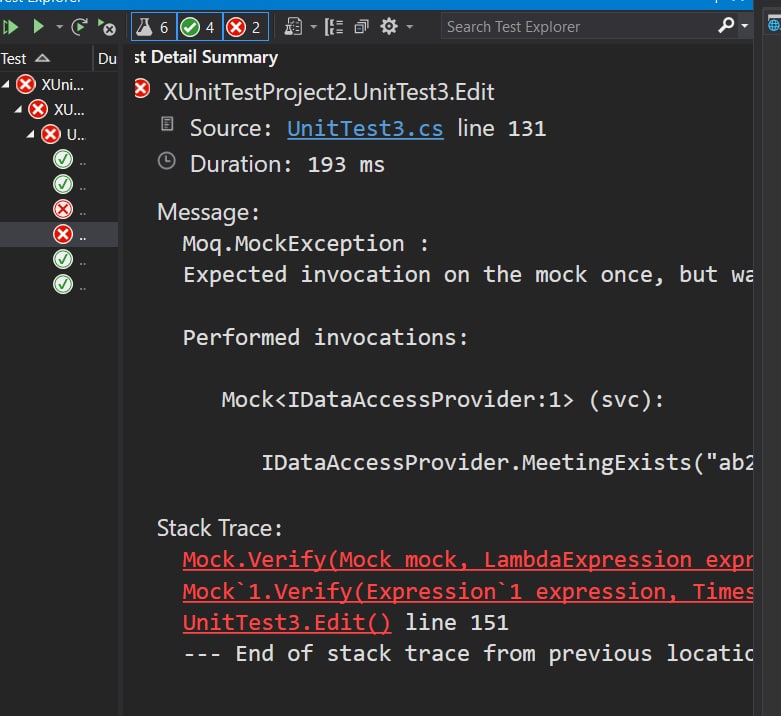Sort by the Test column header

coord(46,58)
